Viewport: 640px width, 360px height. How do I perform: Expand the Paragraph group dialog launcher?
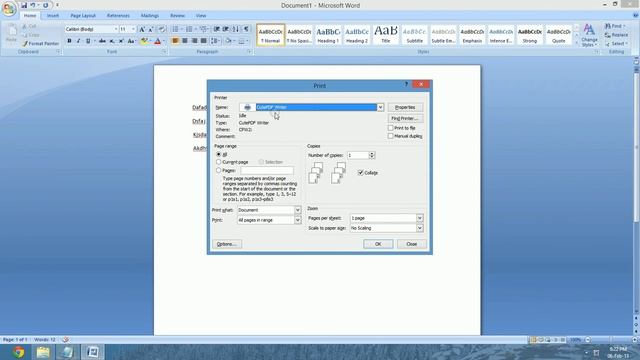249,52
